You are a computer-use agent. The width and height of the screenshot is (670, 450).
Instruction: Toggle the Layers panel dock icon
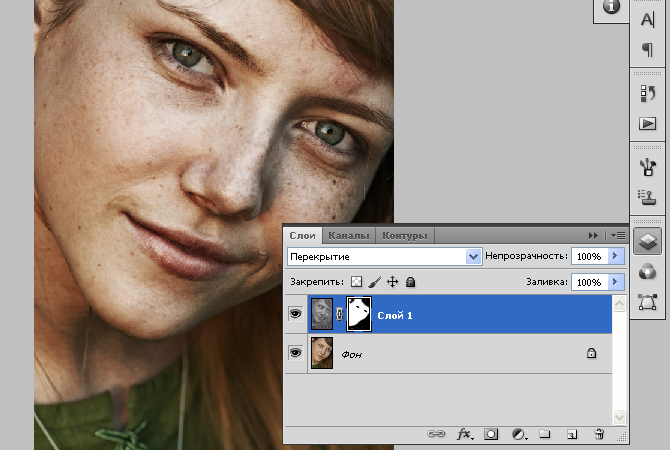(x=647, y=241)
